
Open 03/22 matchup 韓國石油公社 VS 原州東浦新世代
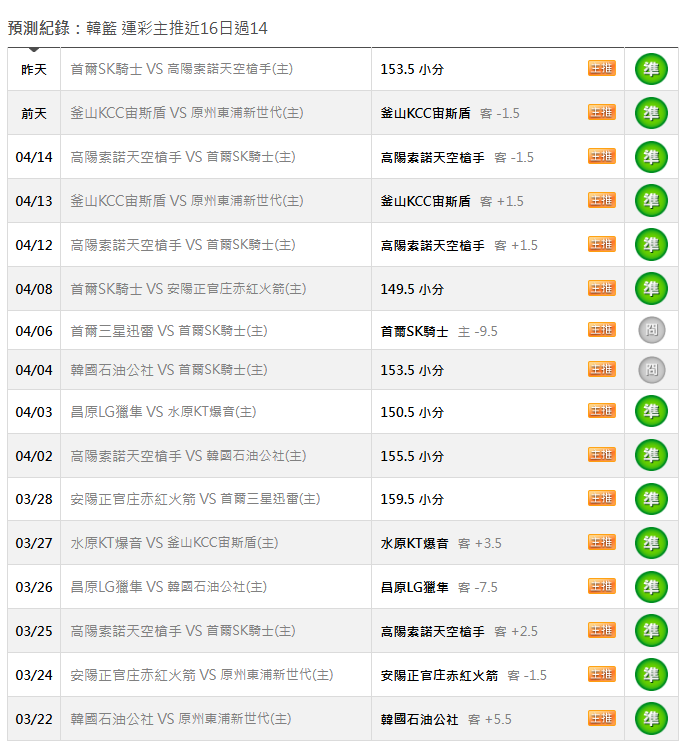pos(181,719)
